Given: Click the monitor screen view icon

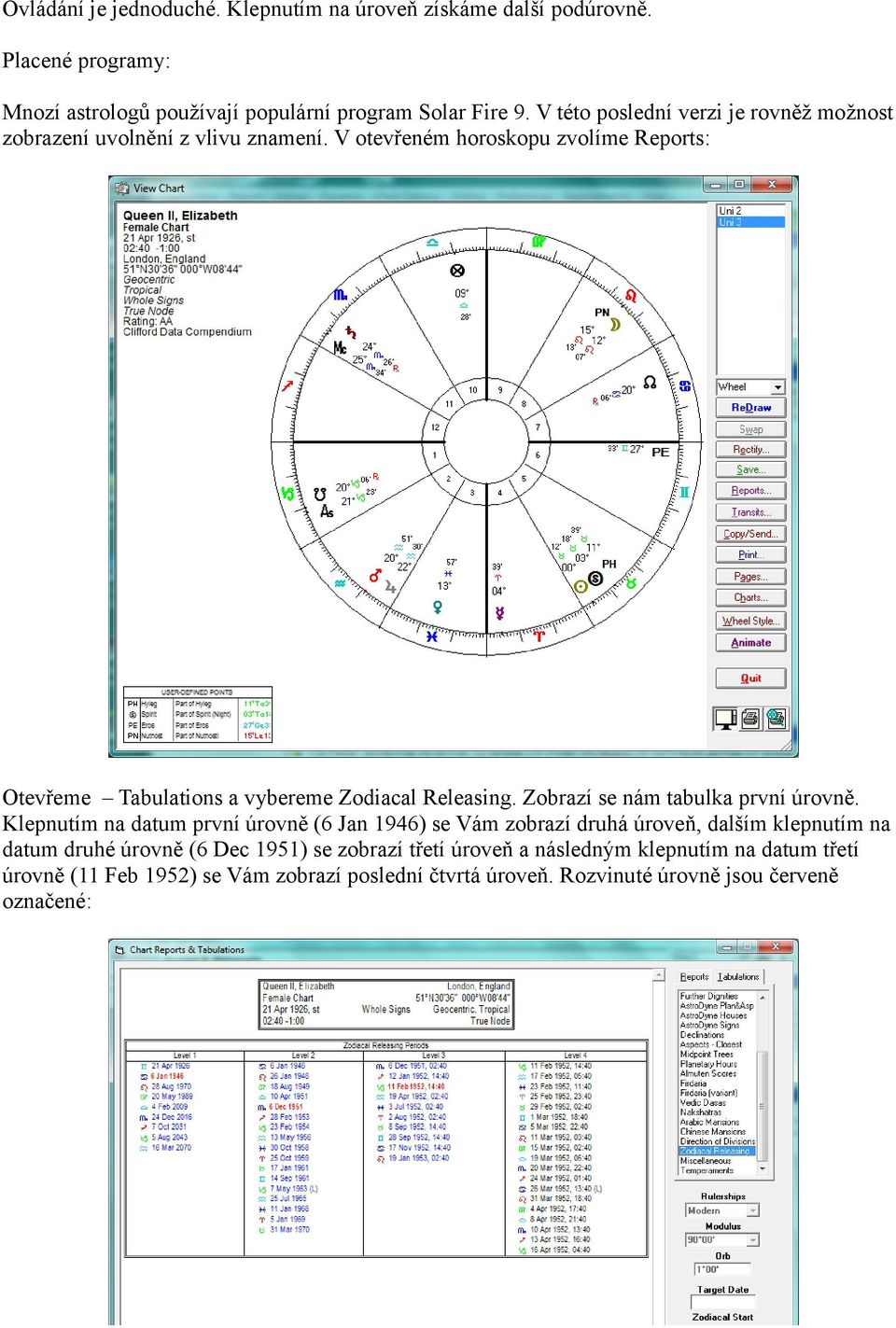Looking at the screenshot, I should (725, 719).
